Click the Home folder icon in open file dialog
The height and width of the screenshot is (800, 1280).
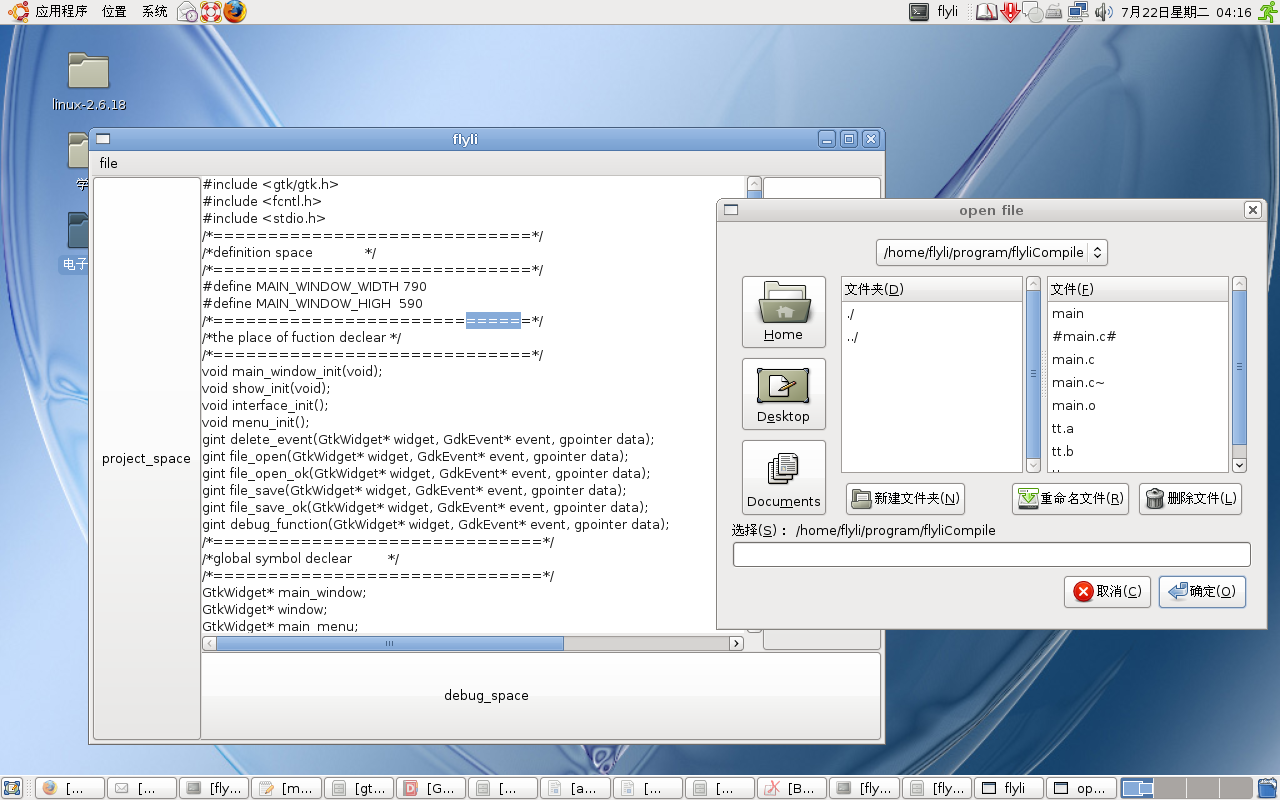(x=784, y=312)
